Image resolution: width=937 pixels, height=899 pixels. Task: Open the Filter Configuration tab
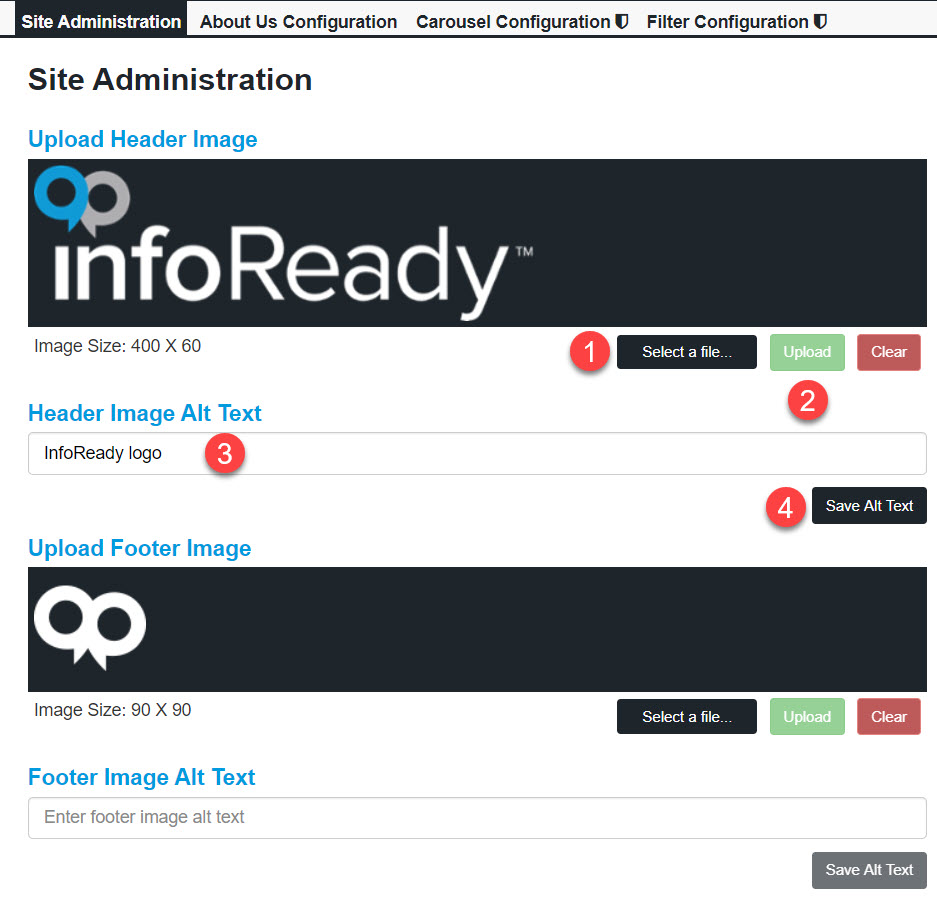(x=736, y=22)
